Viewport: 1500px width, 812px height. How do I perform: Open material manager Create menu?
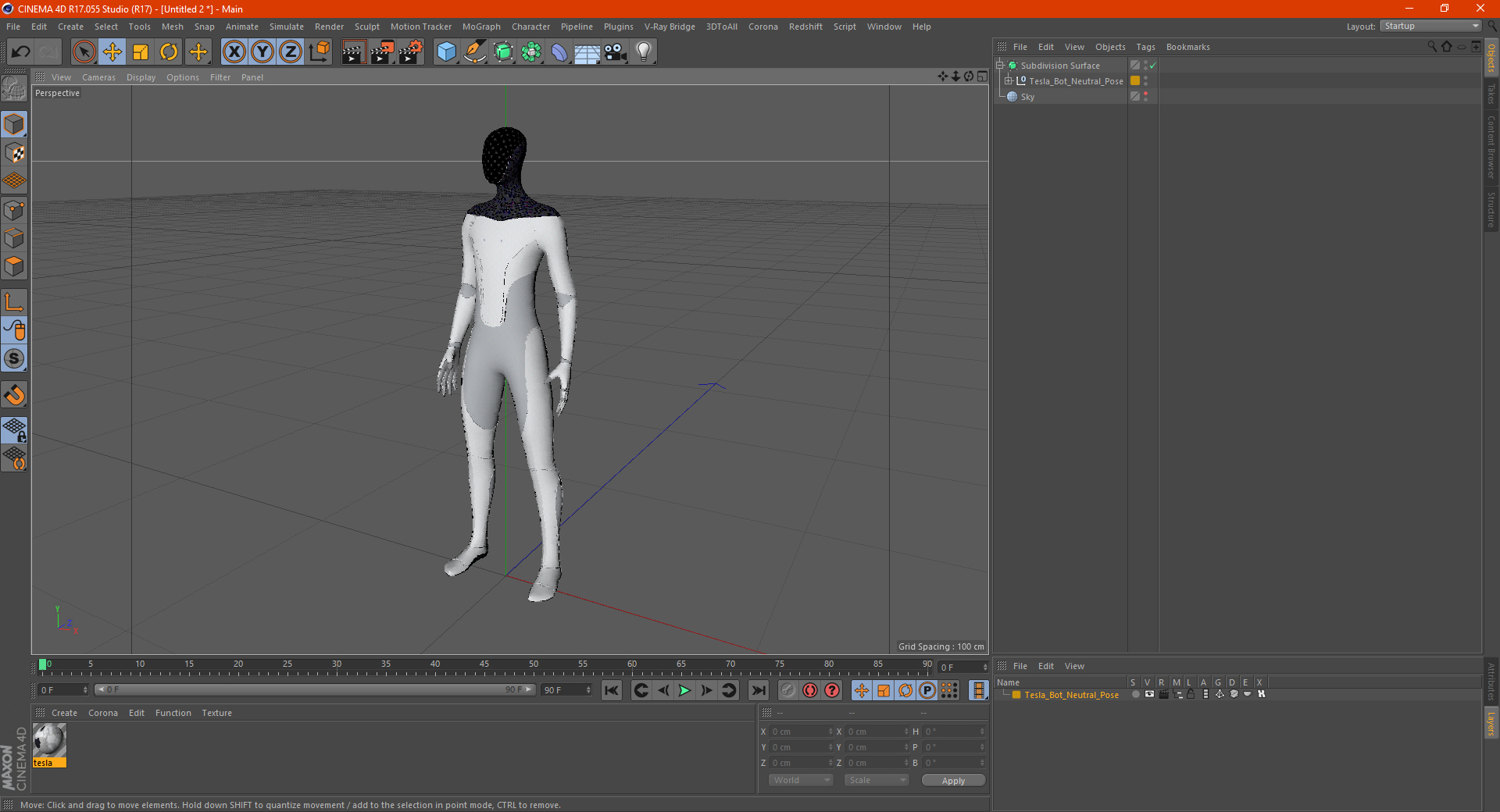[x=64, y=713]
